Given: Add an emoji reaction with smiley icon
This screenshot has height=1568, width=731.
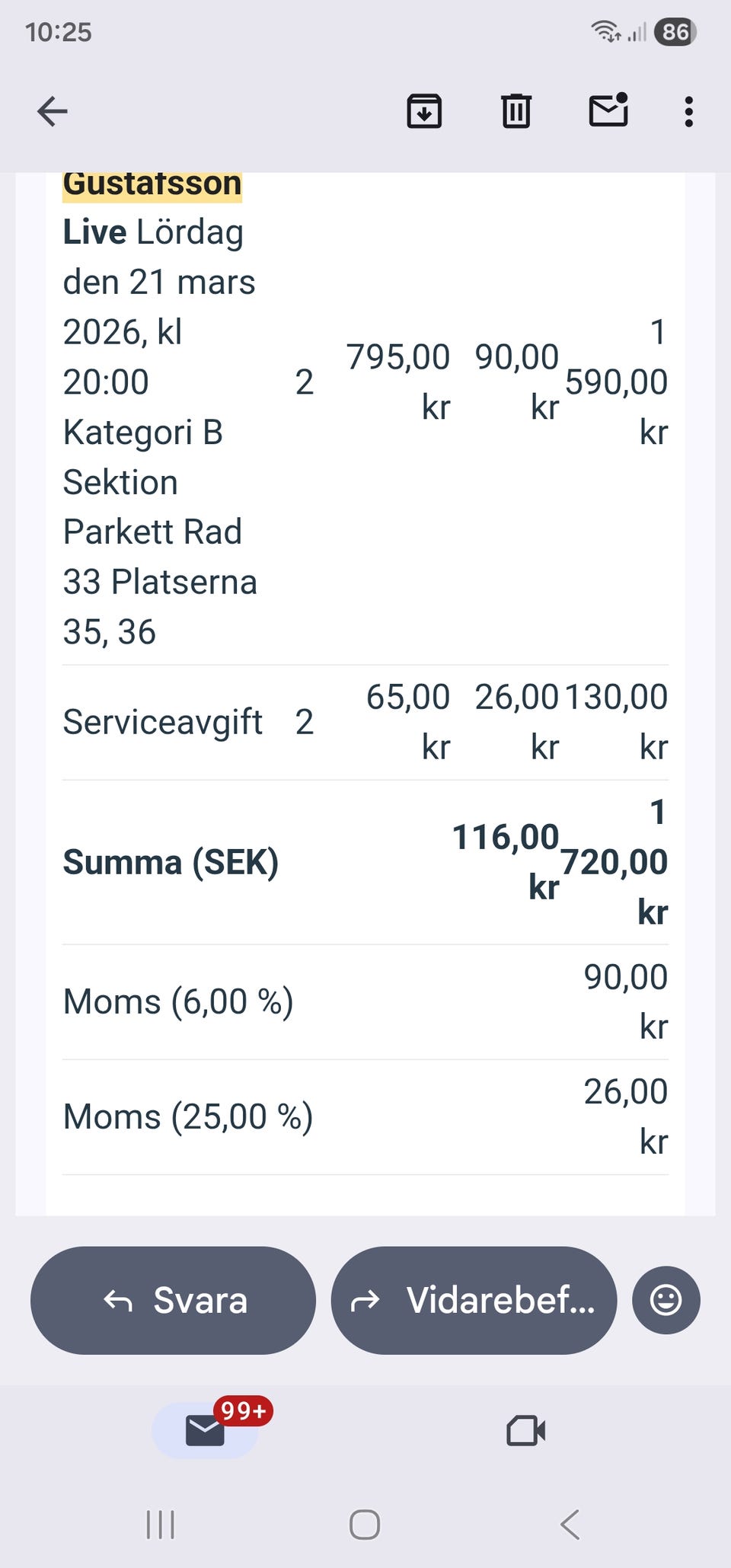Looking at the screenshot, I should [x=666, y=1300].
